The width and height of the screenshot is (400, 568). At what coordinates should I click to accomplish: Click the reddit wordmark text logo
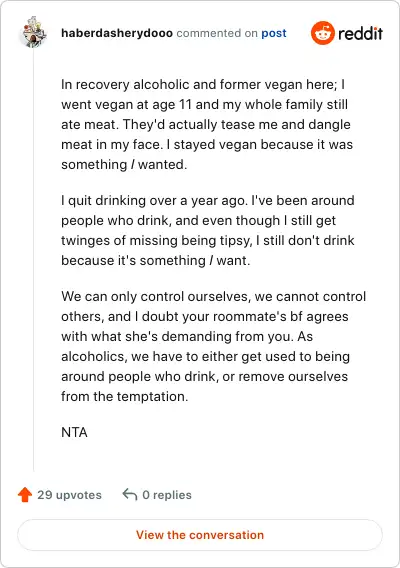tap(360, 33)
